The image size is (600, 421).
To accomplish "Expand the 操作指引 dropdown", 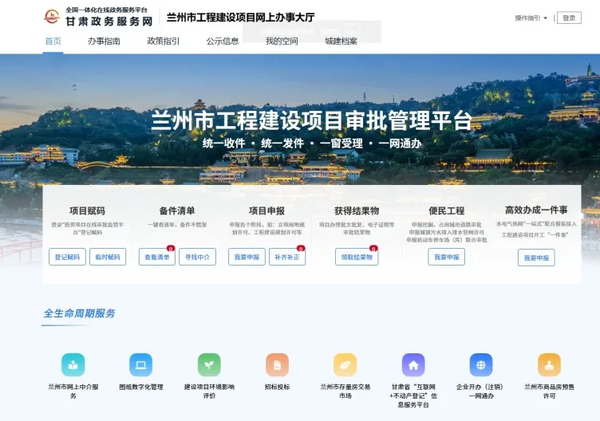I will (530, 18).
